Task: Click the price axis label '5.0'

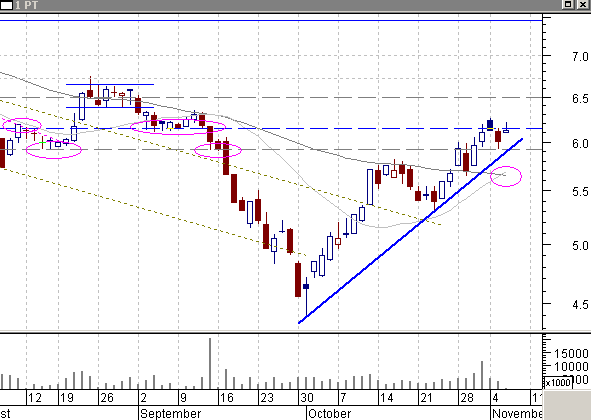Action: click(x=580, y=246)
